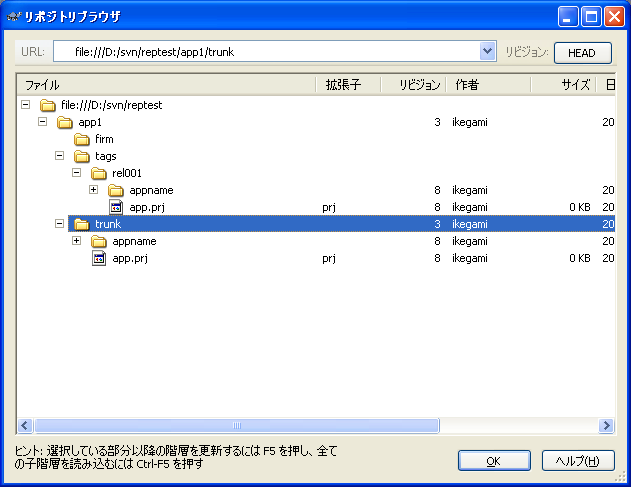Click the appname folder icon under rel001

pos(116,190)
